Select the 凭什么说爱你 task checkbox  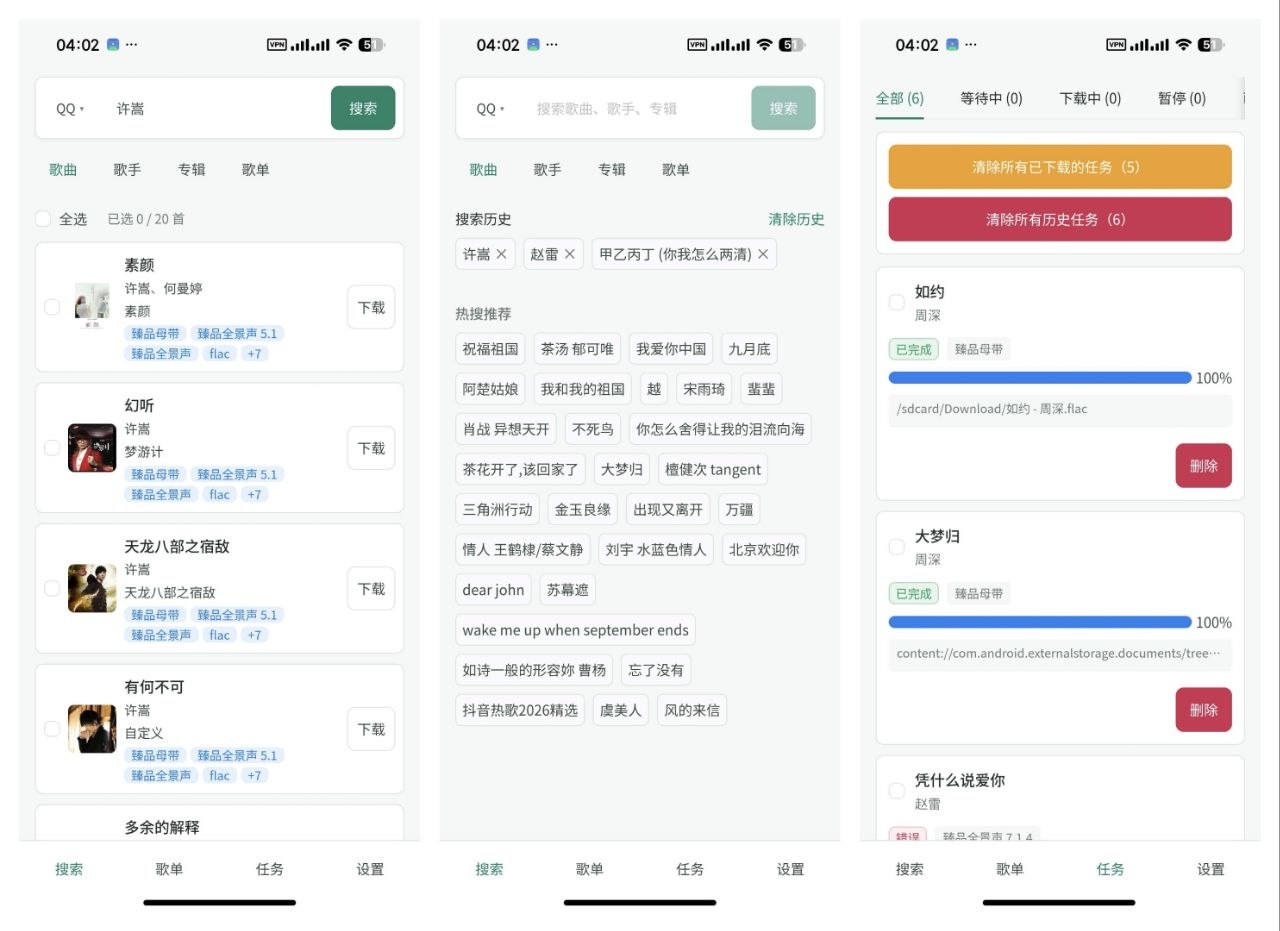[897, 791]
